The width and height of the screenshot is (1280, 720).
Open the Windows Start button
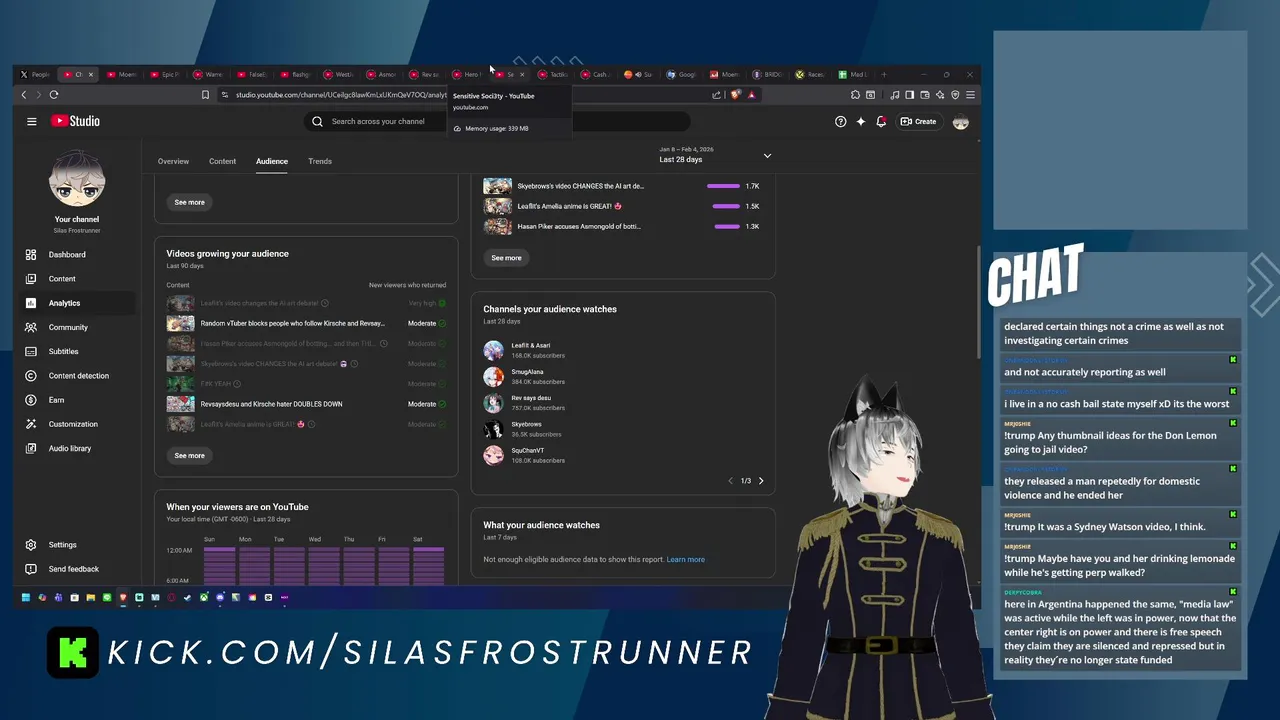click(x=26, y=597)
